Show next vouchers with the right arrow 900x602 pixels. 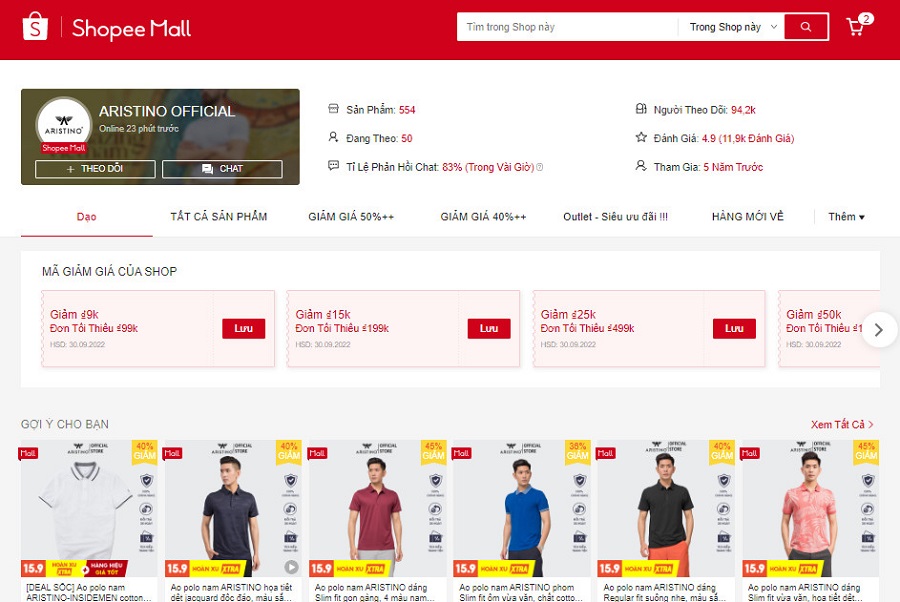tap(878, 329)
